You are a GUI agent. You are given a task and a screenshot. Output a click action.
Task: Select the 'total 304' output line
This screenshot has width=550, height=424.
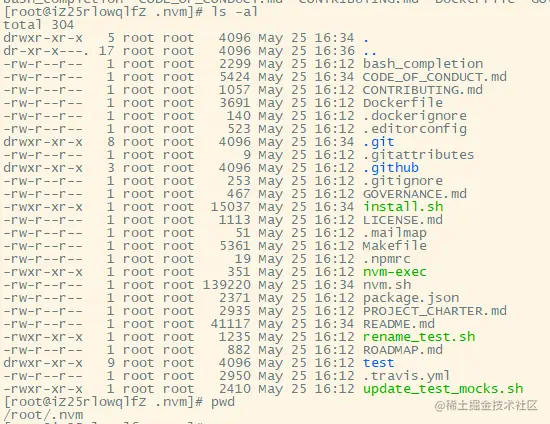point(39,25)
